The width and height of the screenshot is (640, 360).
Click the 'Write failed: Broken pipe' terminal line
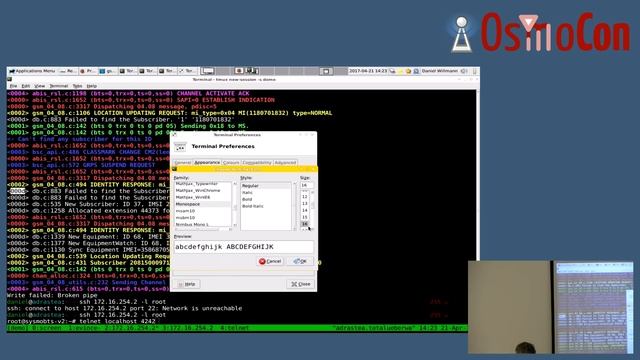(52, 295)
